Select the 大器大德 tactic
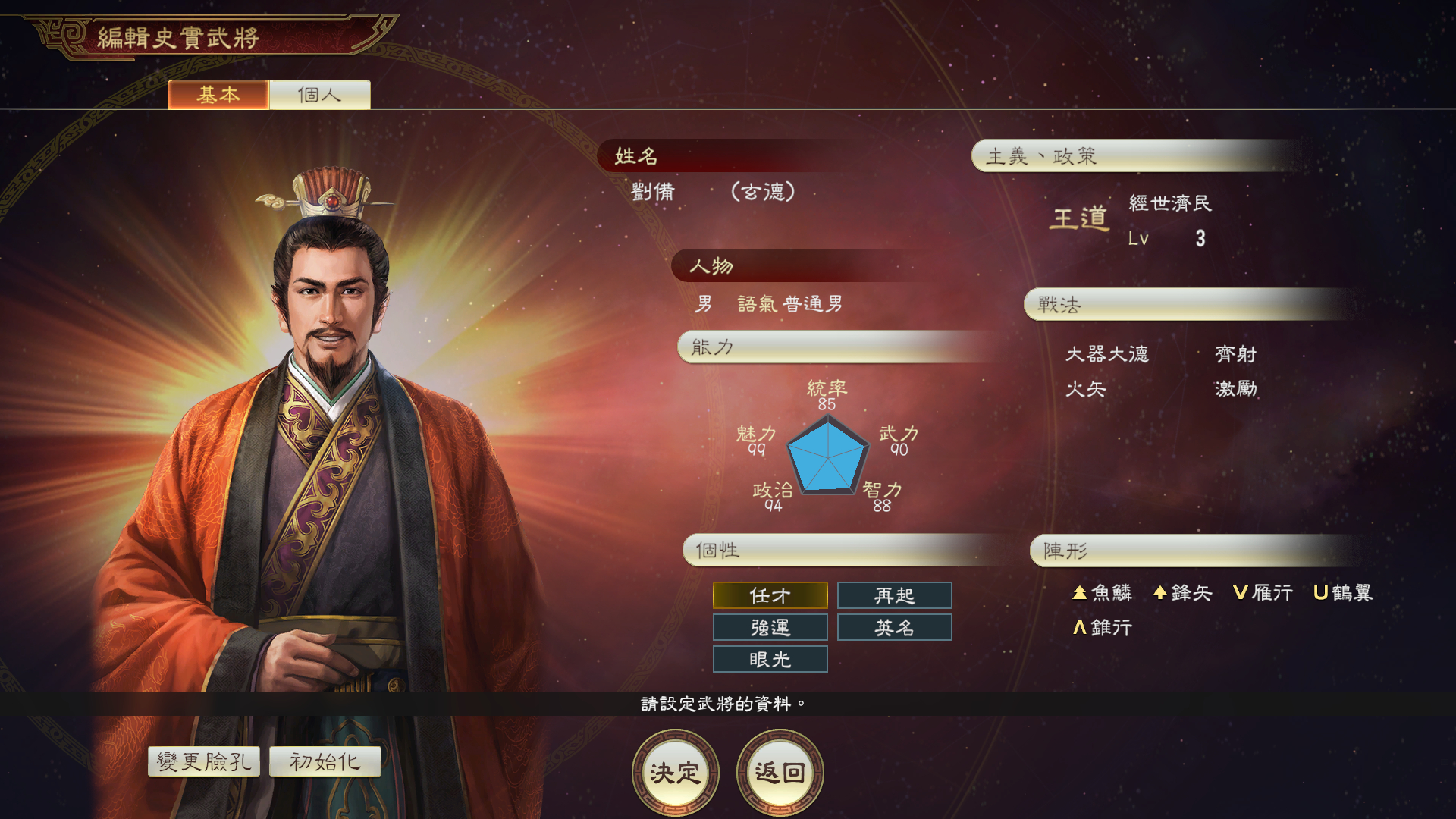The width and height of the screenshot is (1456, 819). pyautogui.click(x=1107, y=354)
